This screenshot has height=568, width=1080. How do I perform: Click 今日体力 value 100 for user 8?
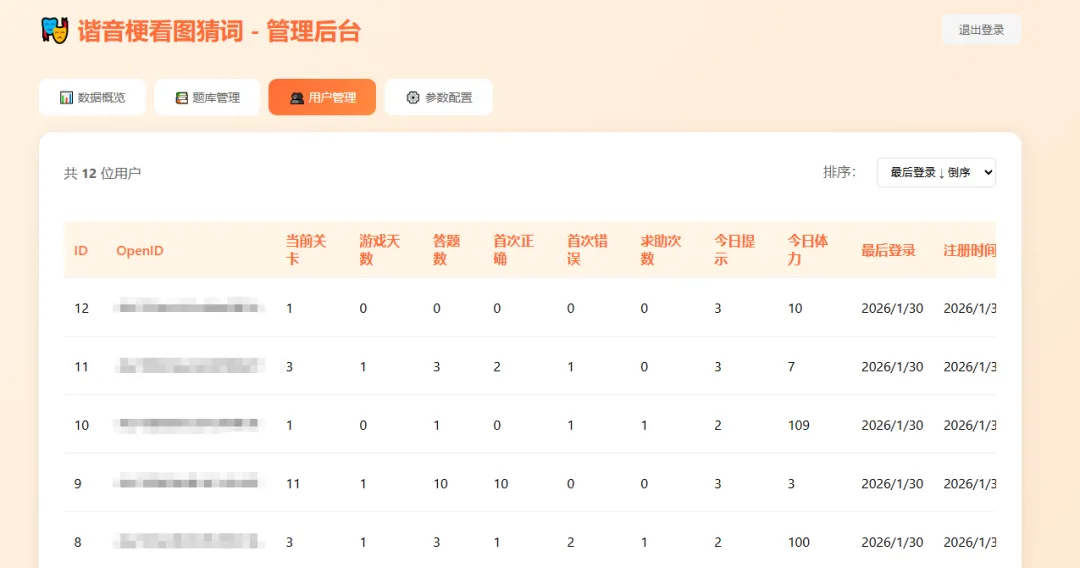point(799,543)
